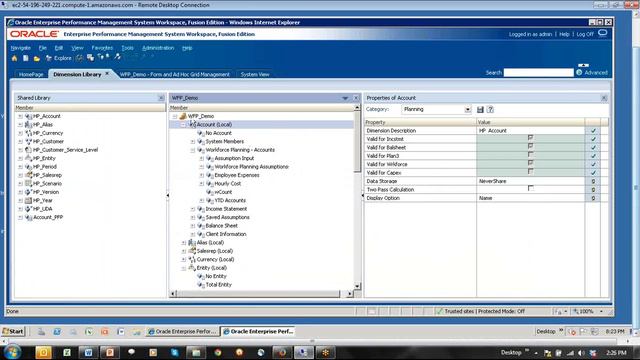This screenshot has height=360, width=640.
Task: Select the HP_Currency dimension in Shared Library
Action: pyautogui.click(x=48, y=133)
